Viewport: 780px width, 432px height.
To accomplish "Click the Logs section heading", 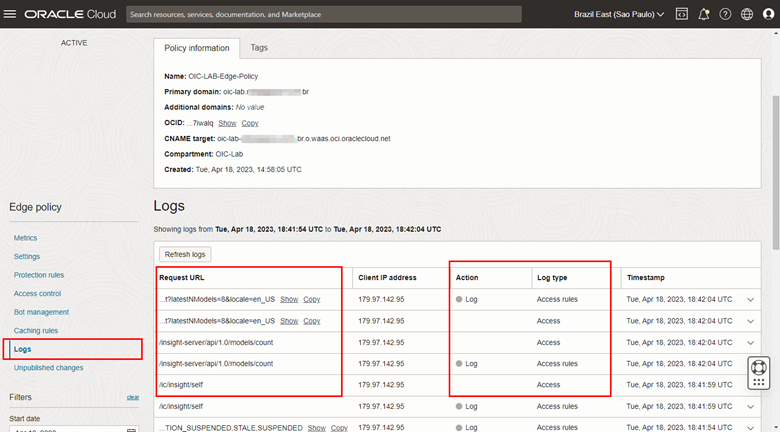I will pos(169,206).
